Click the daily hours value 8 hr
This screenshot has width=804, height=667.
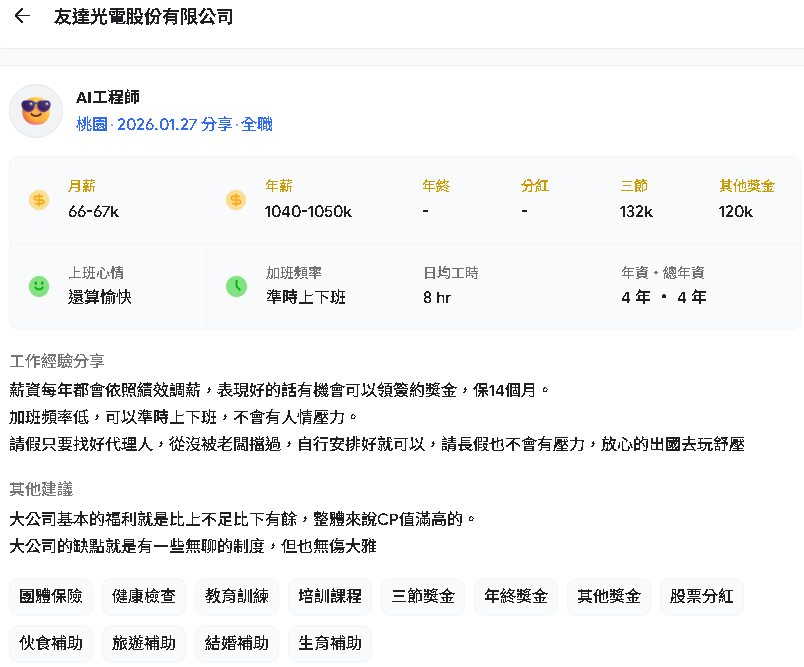point(437,298)
